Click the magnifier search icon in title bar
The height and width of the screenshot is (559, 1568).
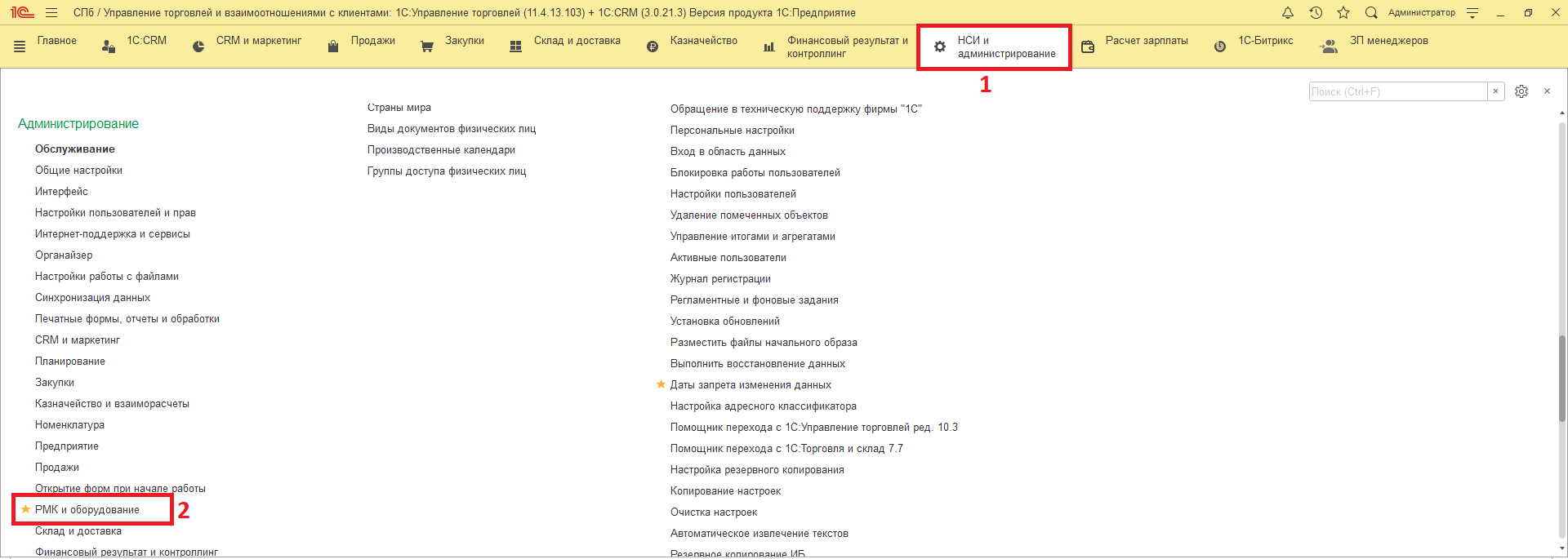pos(1371,12)
